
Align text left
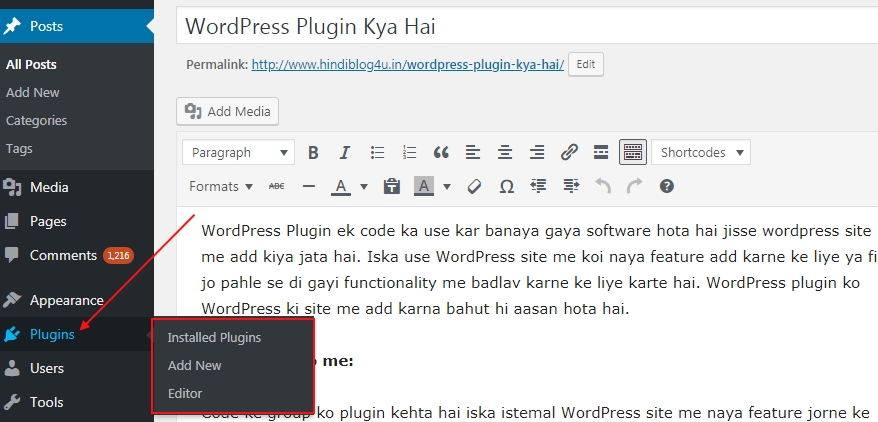point(473,152)
